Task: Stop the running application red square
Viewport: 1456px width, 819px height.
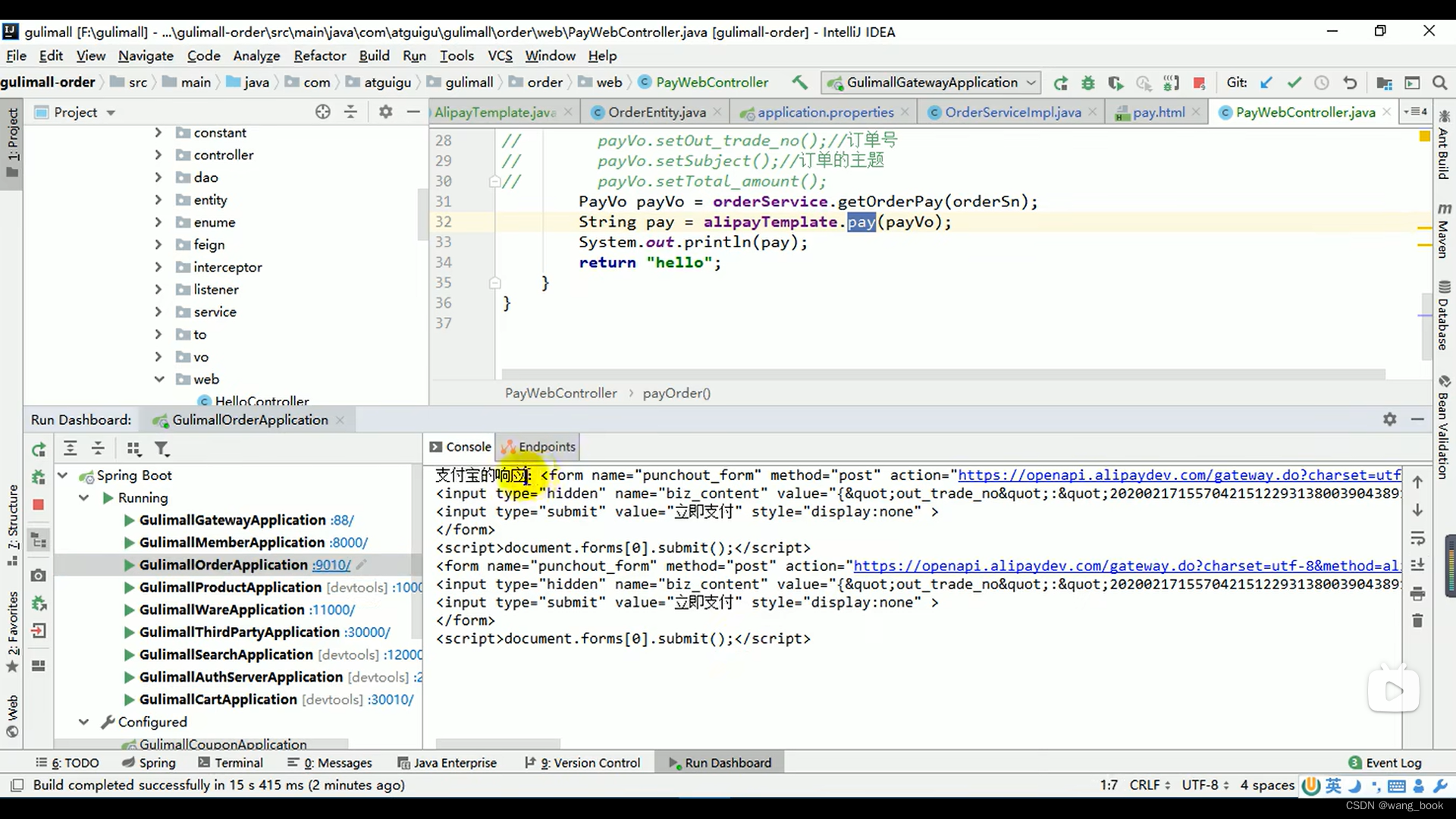Action: 1199,83
